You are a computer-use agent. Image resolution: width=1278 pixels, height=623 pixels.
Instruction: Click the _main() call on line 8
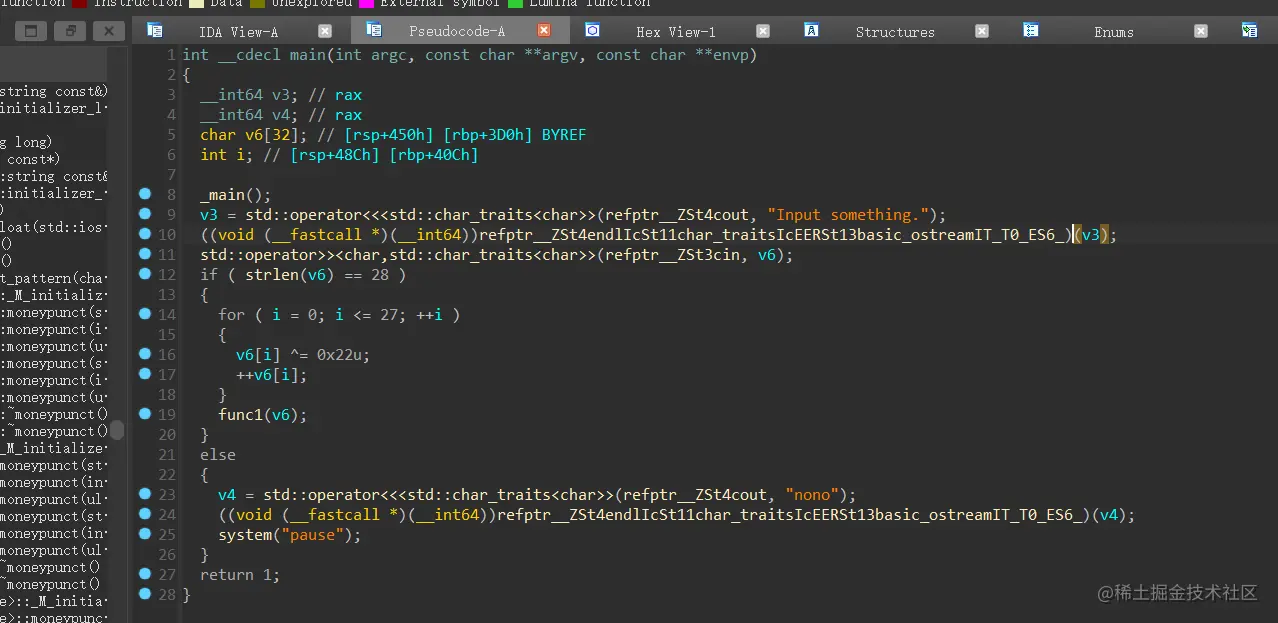tap(235, 194)
